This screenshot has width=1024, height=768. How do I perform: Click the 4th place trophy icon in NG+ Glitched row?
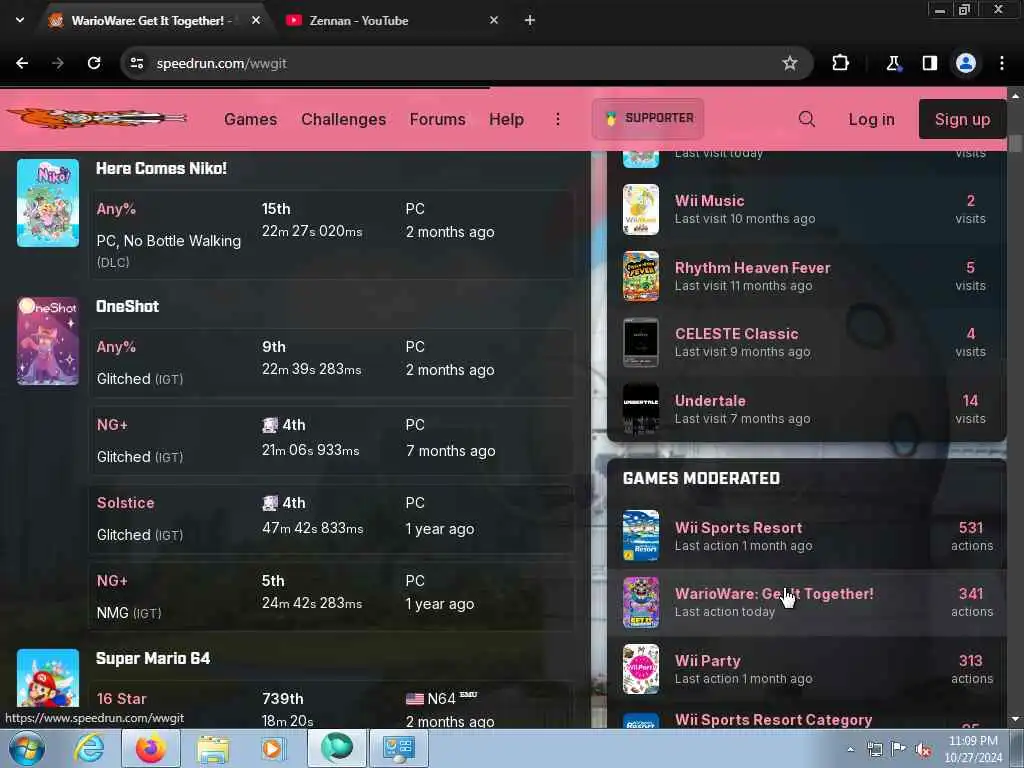pyautogui.click(x=270, y=425)
